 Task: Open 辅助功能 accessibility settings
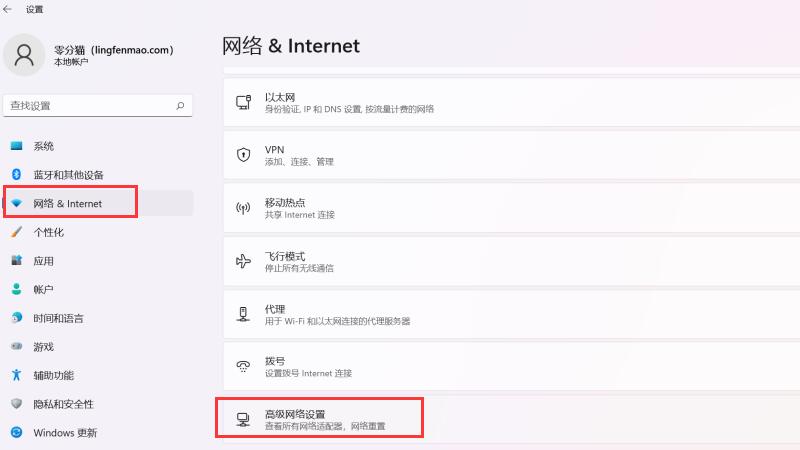tap(53, 375)
